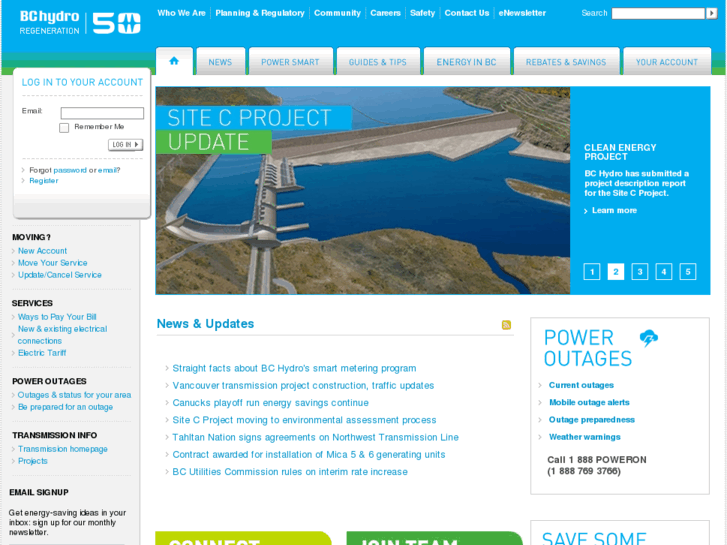
Task: Open Who We Are in the top menu
Action: (181, 13)
